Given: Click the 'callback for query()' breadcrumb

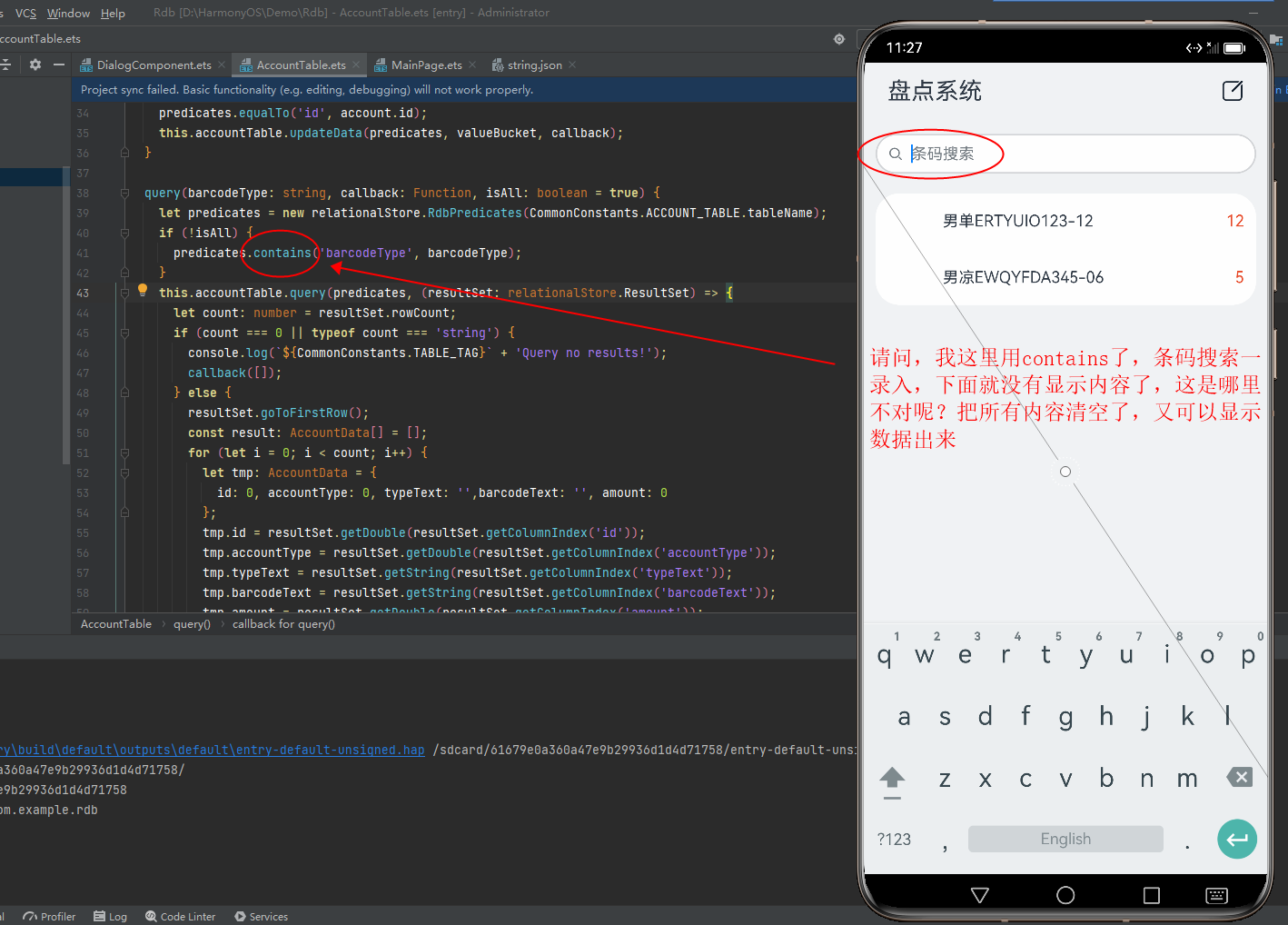Looking at the screenshot, I should pyautogui.click(x=283, y=623).
